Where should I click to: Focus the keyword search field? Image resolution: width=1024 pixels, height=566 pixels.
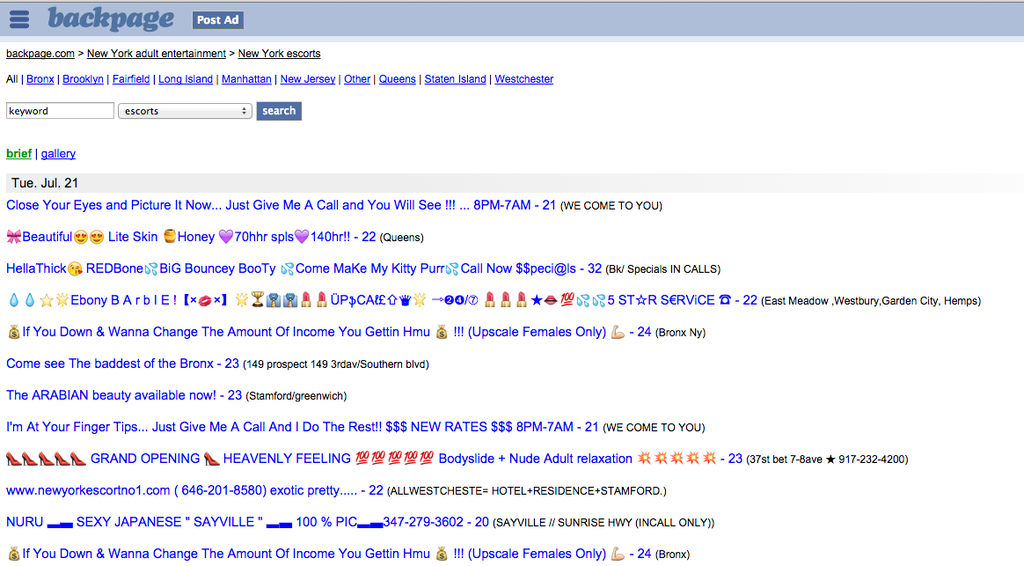coord(60,111)
